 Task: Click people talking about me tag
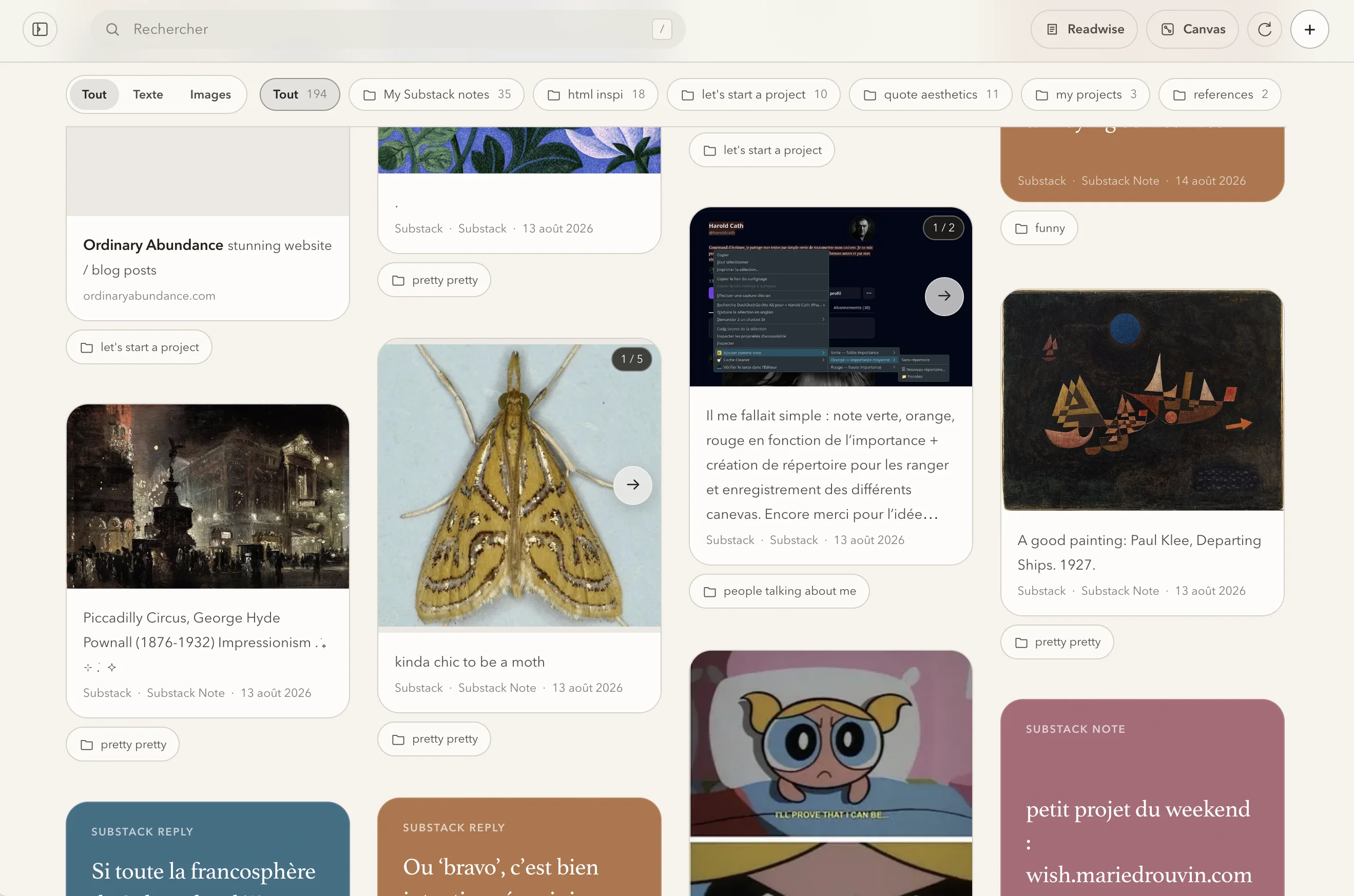pos(780,591)
